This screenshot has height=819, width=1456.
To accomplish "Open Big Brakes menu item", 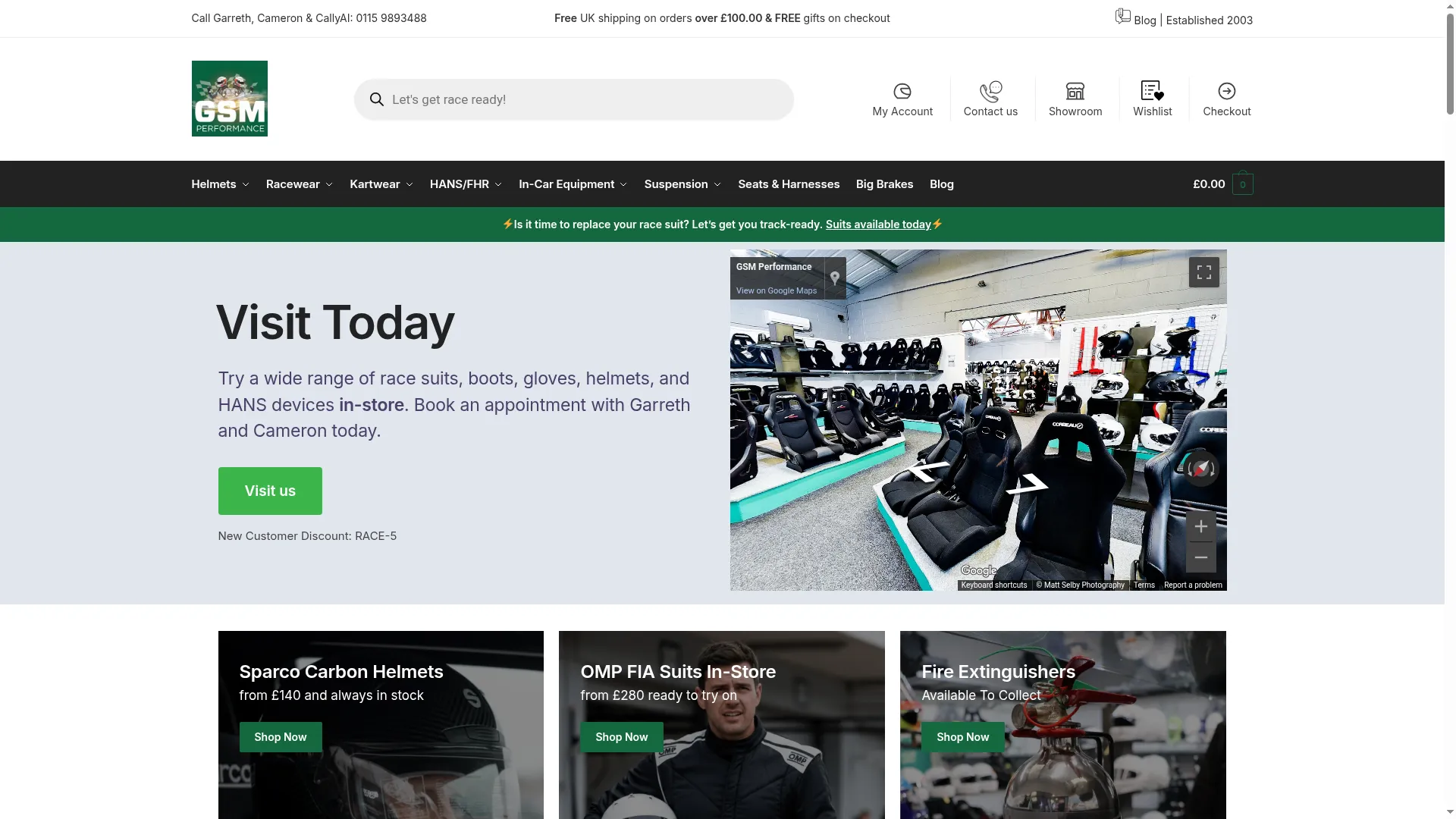I will point(884,184).
